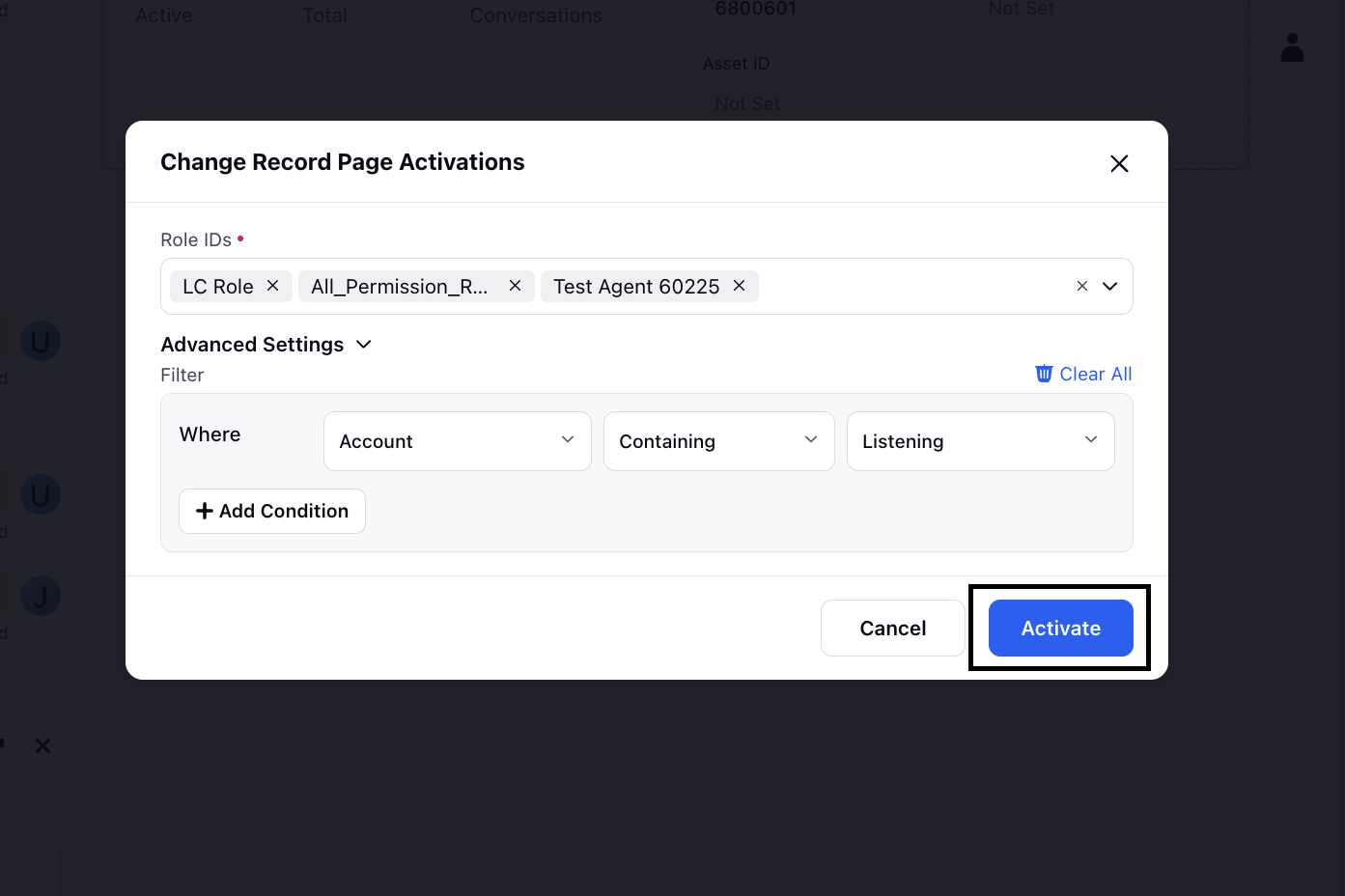Select the LC Role chip text
1345x896 pixels.
(x=218, y=287)
